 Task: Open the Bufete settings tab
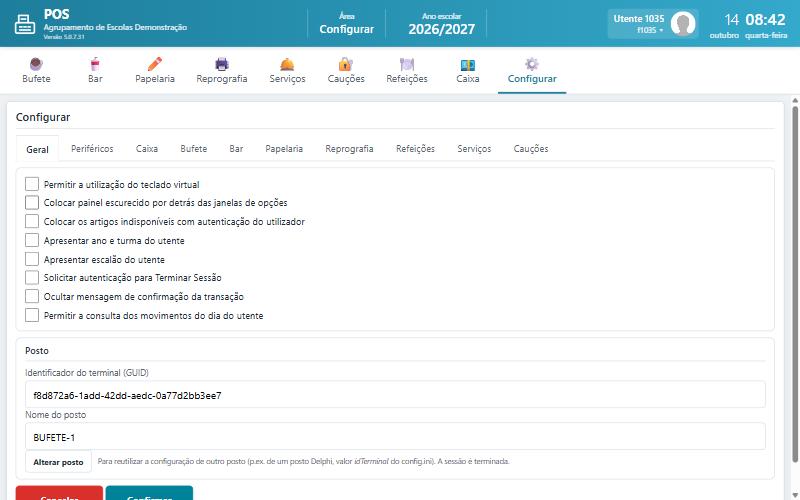coord(194,148)
